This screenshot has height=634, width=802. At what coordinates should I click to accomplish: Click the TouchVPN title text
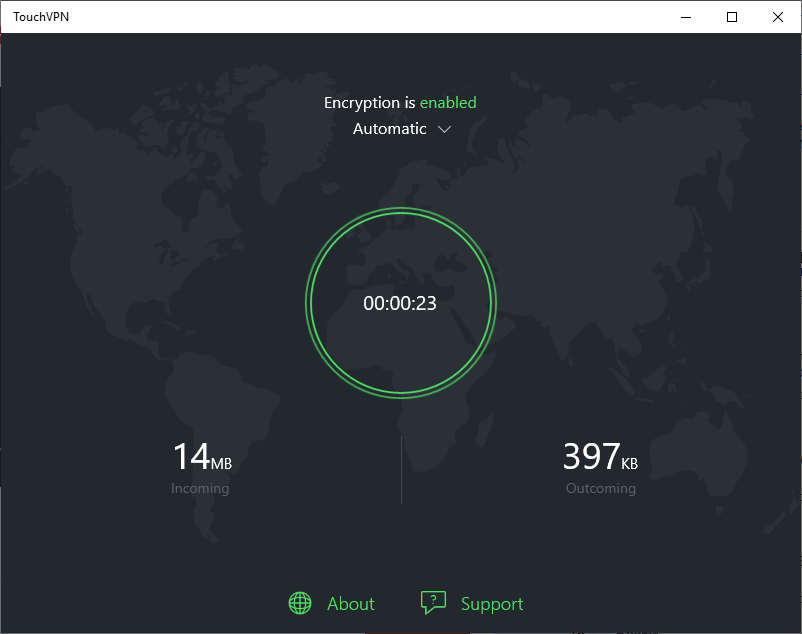pos(41,17)
